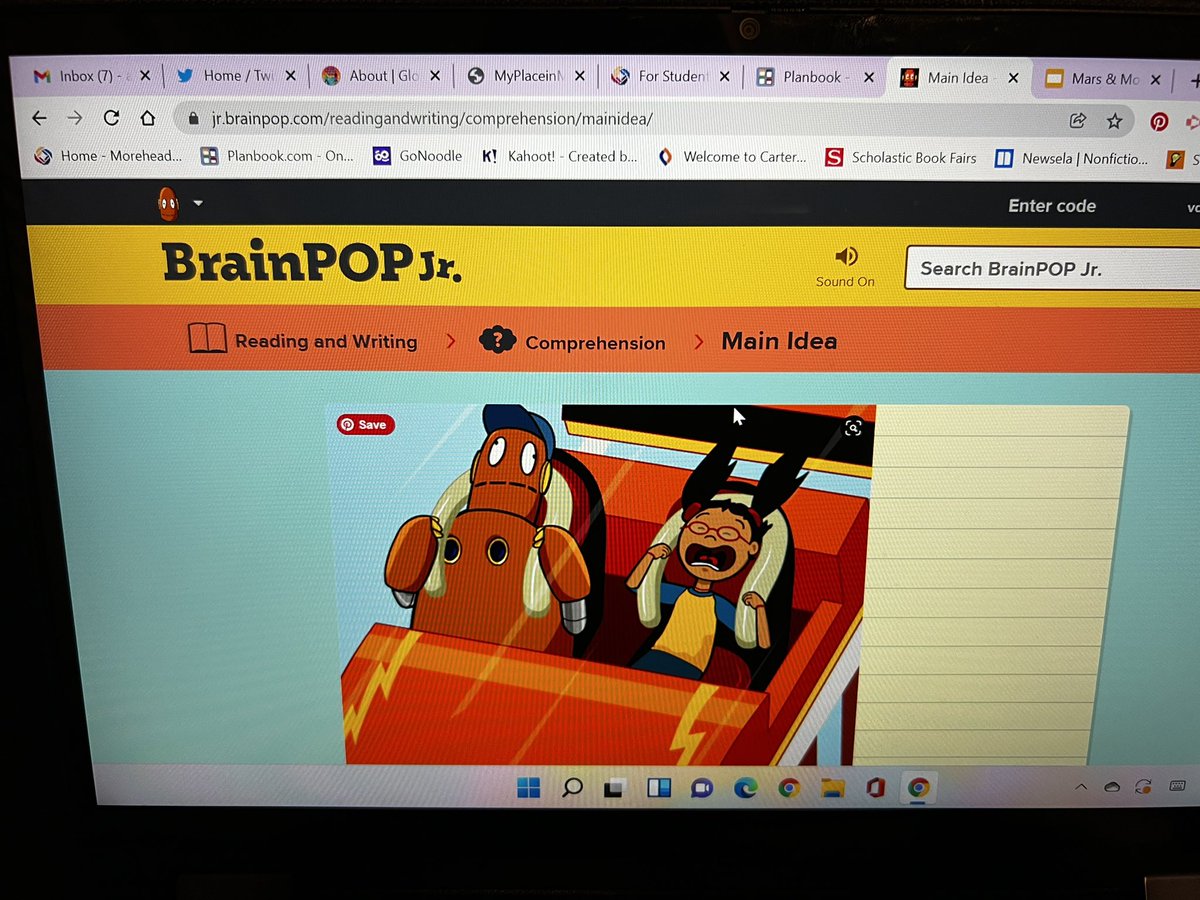Reload the BrainPOP Jr. page
Screen dimensions: 1200x900
(x=111, y=117)
